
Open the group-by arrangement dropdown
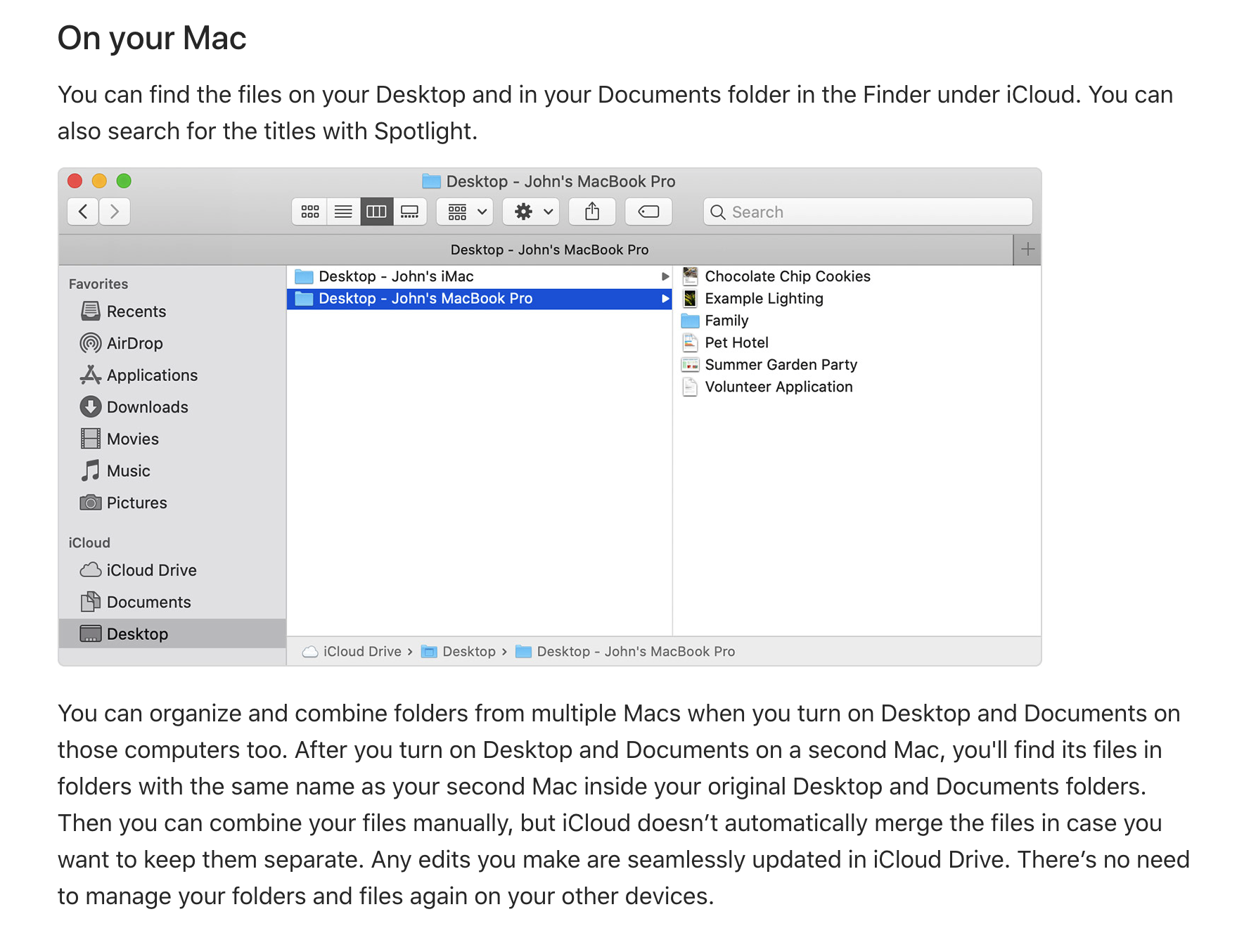point(465,212)
